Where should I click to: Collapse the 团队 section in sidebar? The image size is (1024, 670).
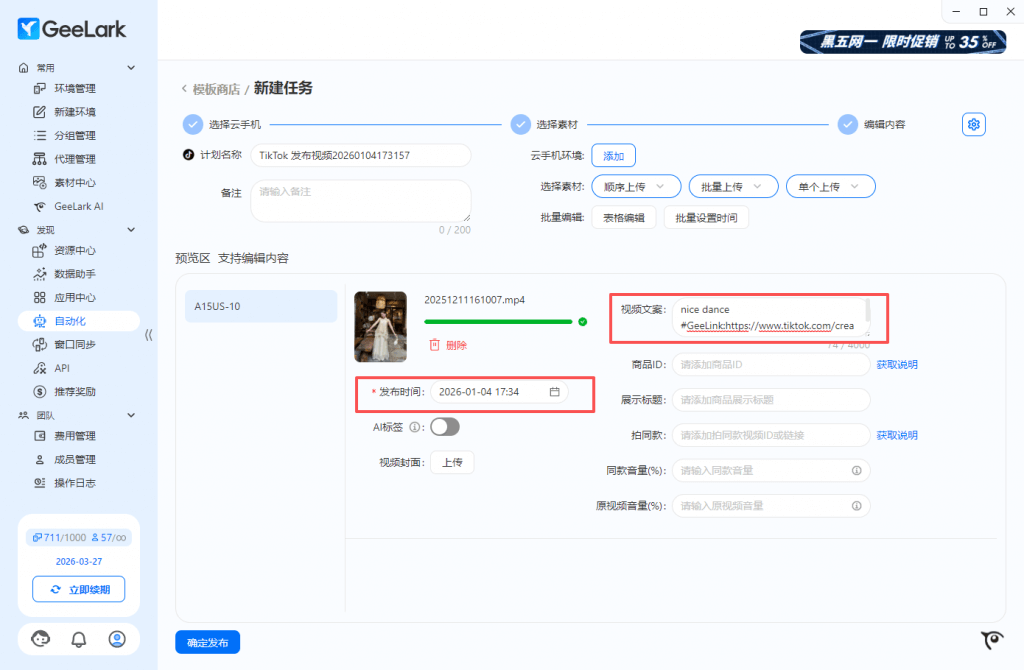point(130,415)
